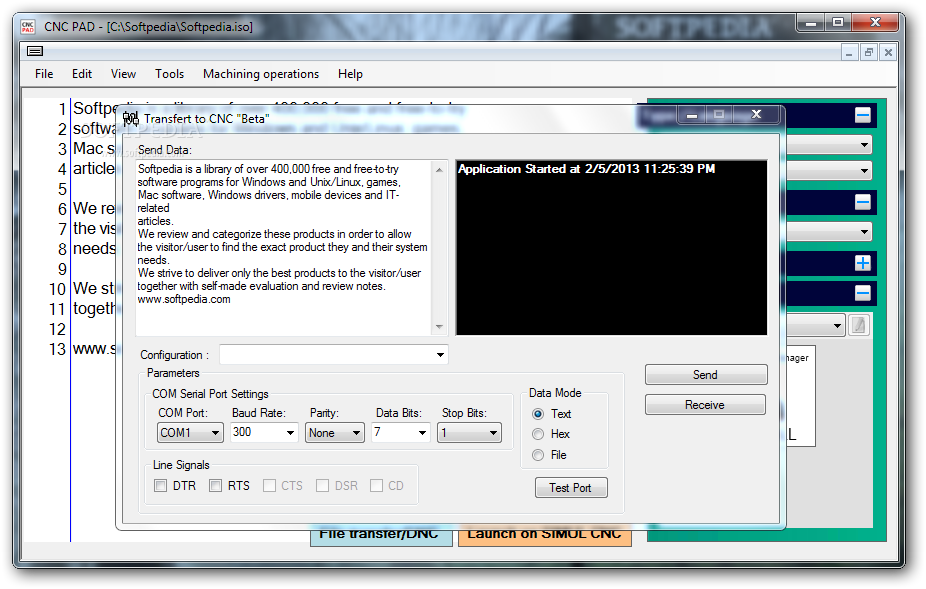This screenshot has height=589, width=926.
Task: Click the Transfert to CNC dialog icon
Action: click(131, 118)
